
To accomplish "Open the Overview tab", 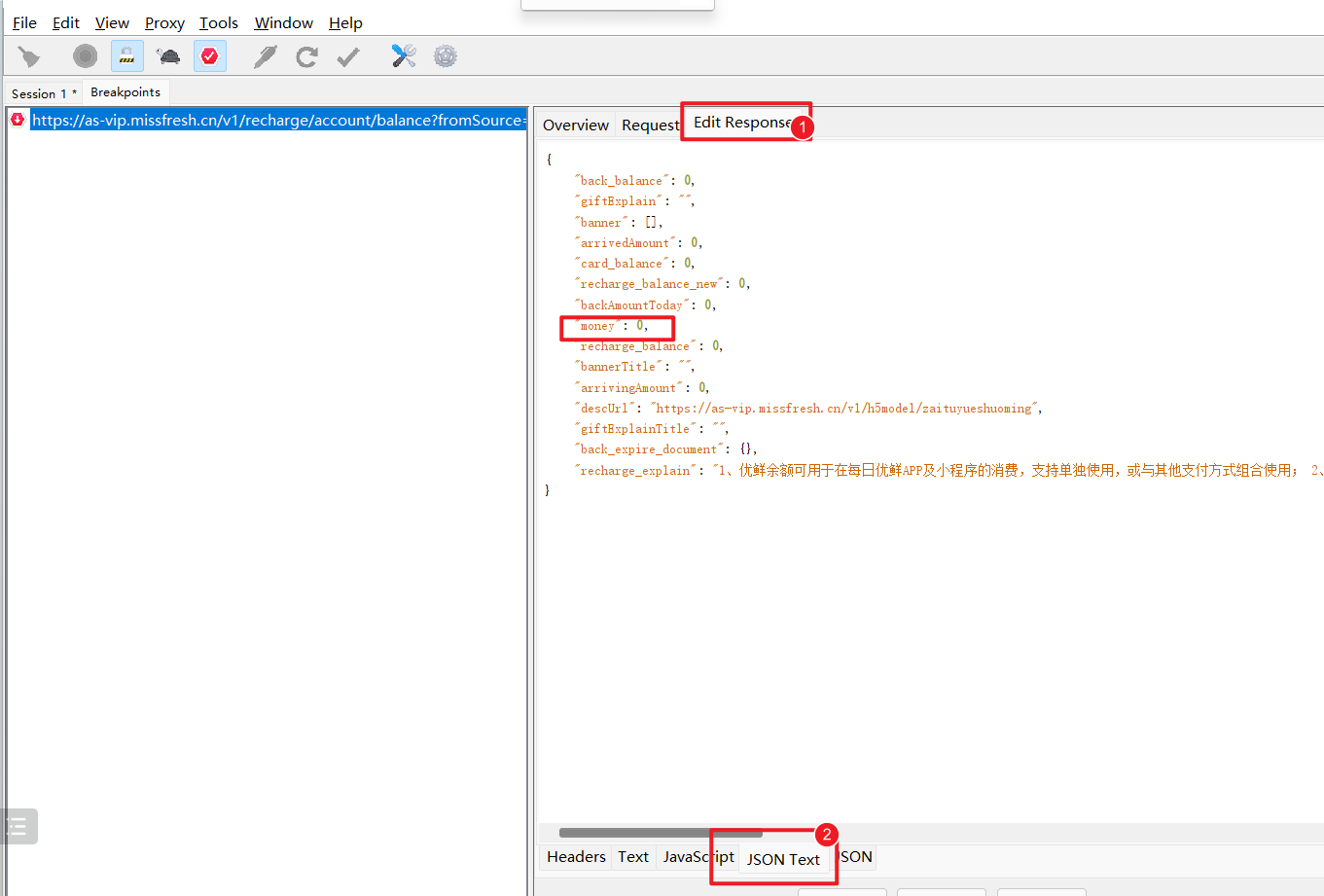I will coord(576,125).
